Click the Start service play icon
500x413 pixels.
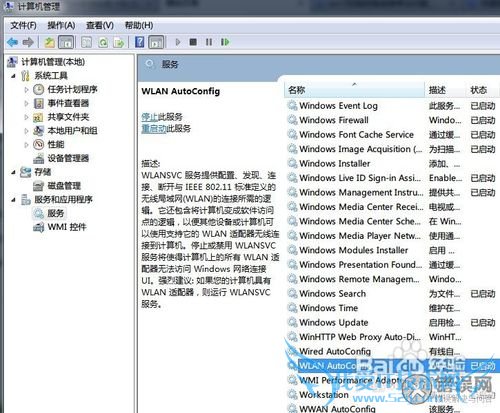178,42
